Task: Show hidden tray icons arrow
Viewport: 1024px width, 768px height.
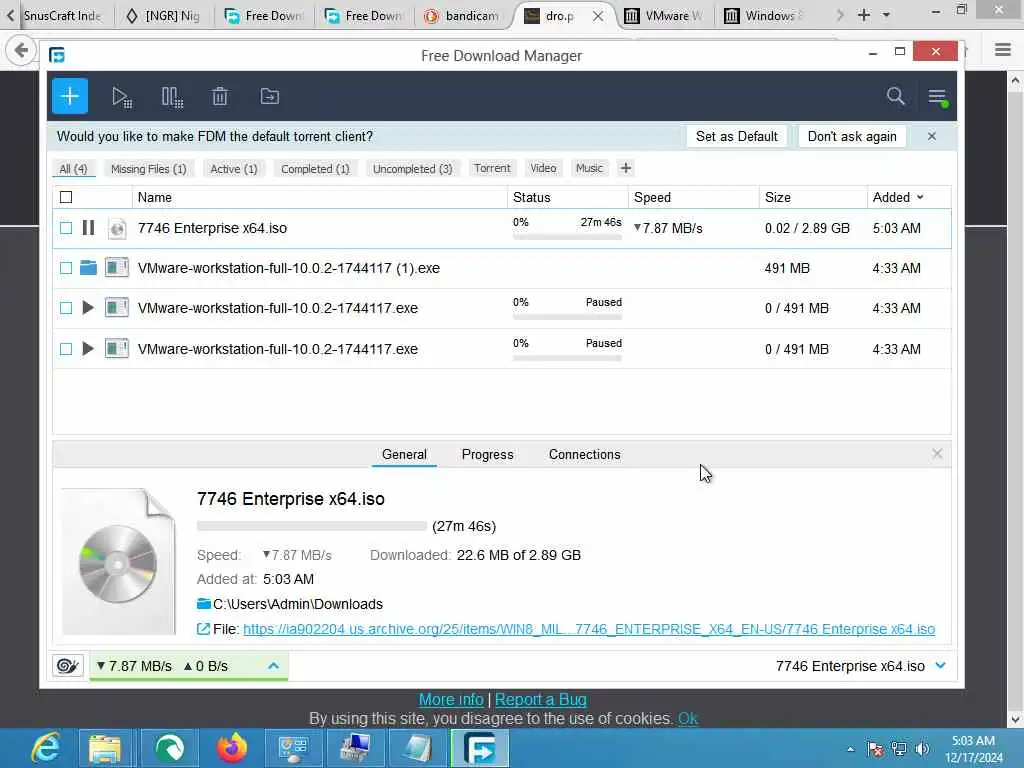Action: pyautogui.click(x=850, y=749)
